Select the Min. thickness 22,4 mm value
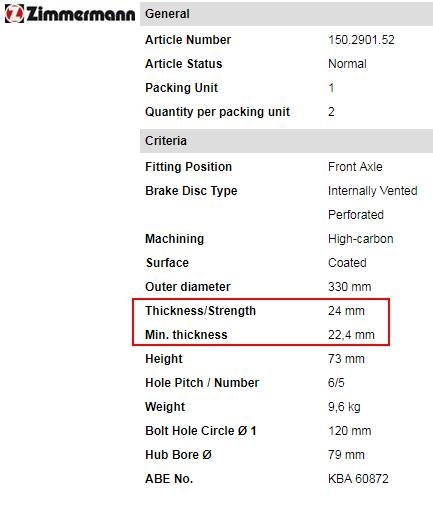This screenshot has height=506, width=433. point(351,335)
